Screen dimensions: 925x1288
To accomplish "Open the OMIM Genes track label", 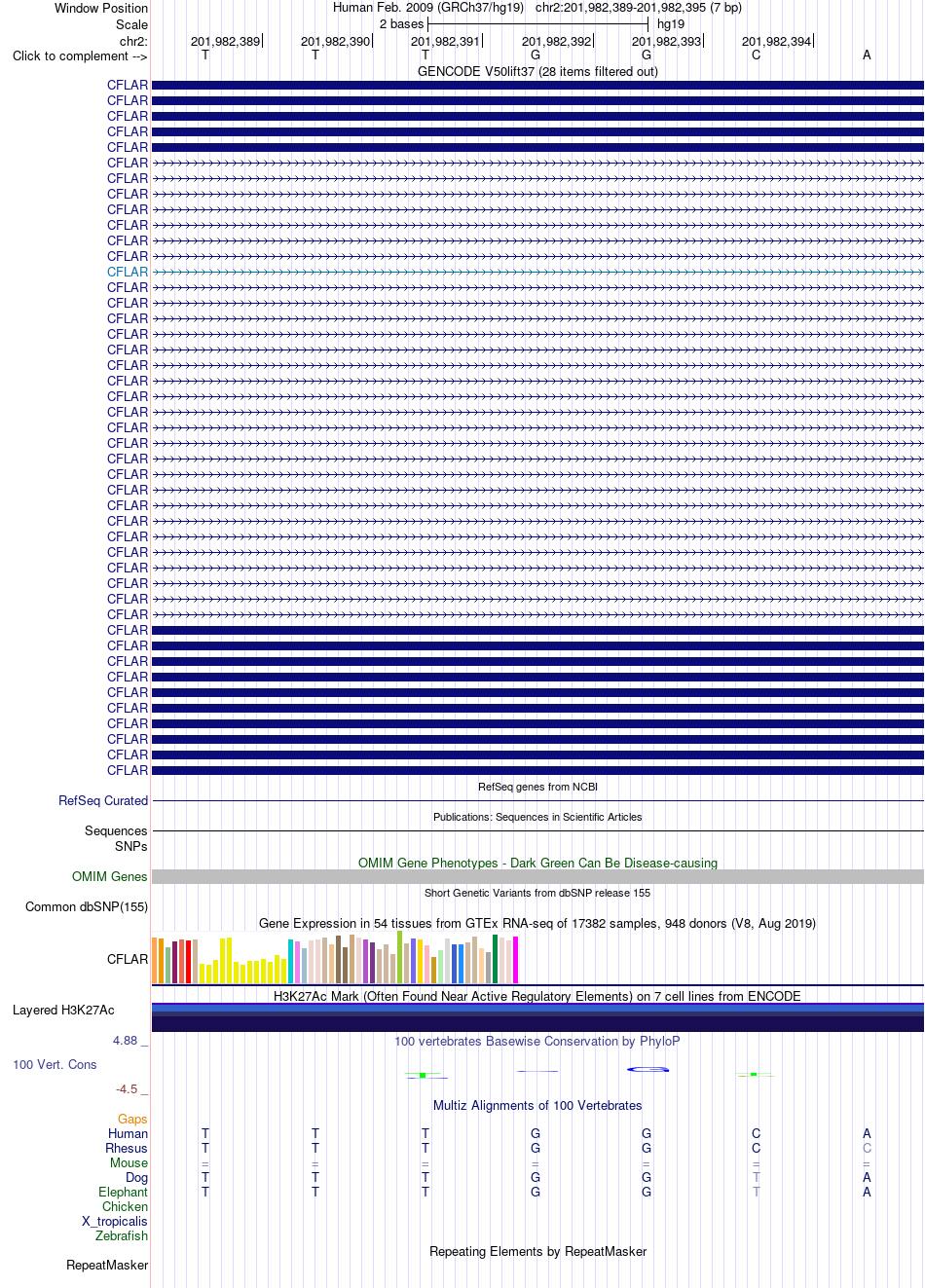I will tap(110, 876).
